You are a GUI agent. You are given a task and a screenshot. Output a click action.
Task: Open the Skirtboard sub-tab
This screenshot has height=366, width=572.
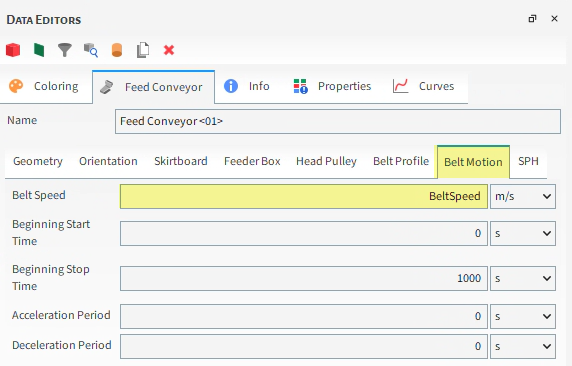(x=181, y=161)
